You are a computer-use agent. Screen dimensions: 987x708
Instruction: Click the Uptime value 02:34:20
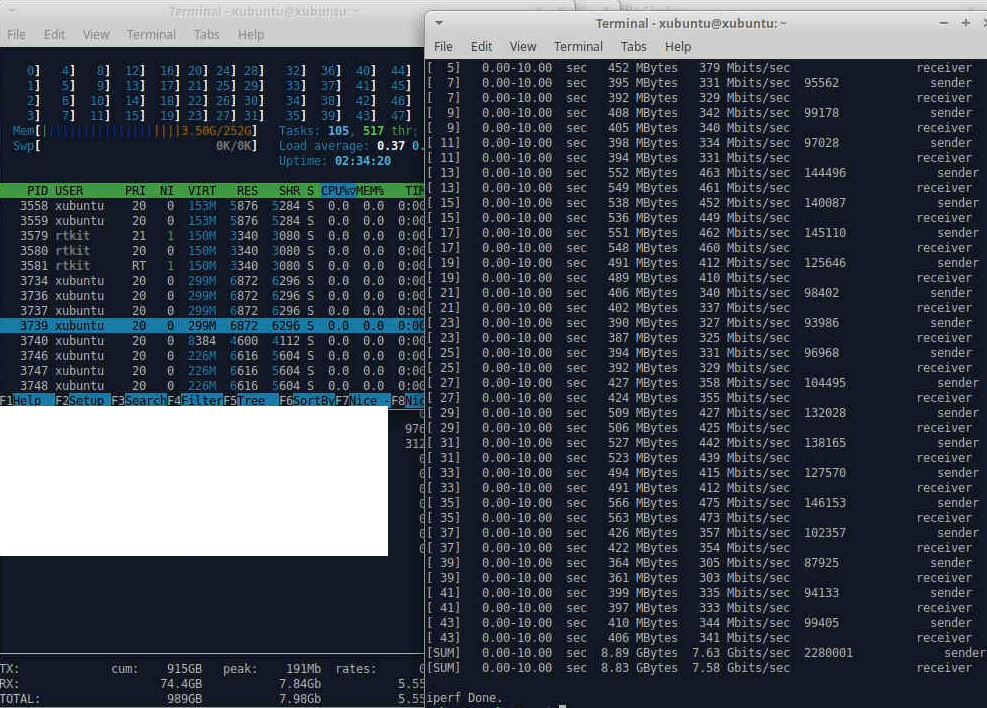click(363, 161)
